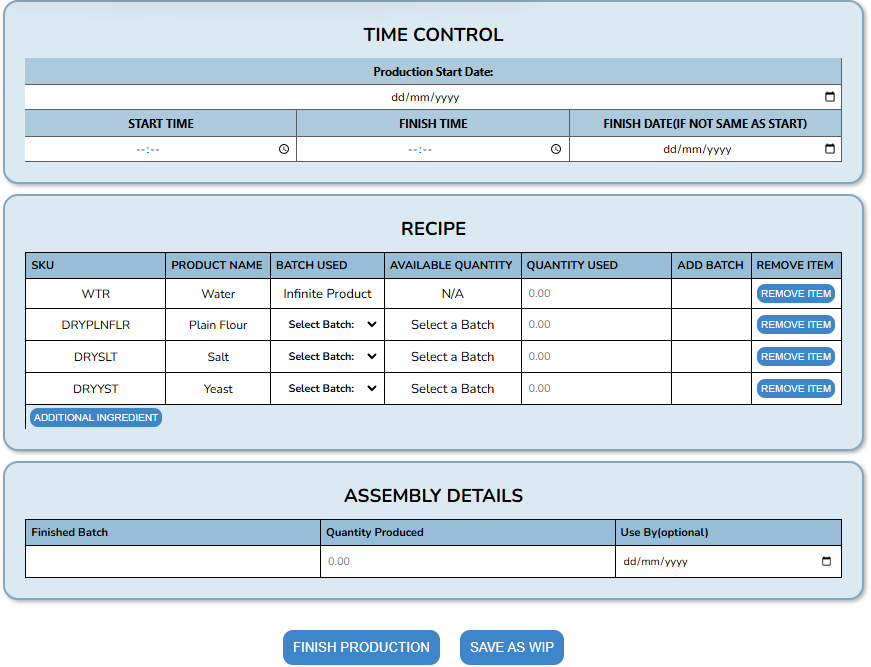Screen dimensions: 871x667
Task: Focus the Finished Batch input field
Action: point(173,562)
